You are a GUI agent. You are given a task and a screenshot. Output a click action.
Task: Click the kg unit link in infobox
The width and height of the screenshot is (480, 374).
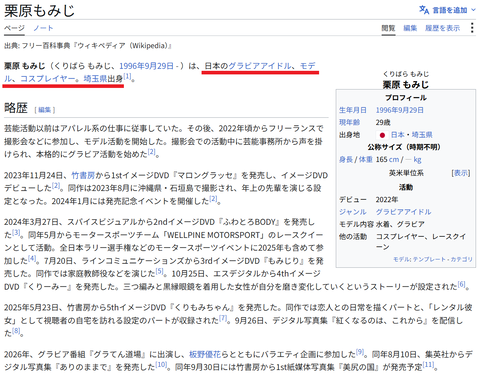tap(417, 160)
